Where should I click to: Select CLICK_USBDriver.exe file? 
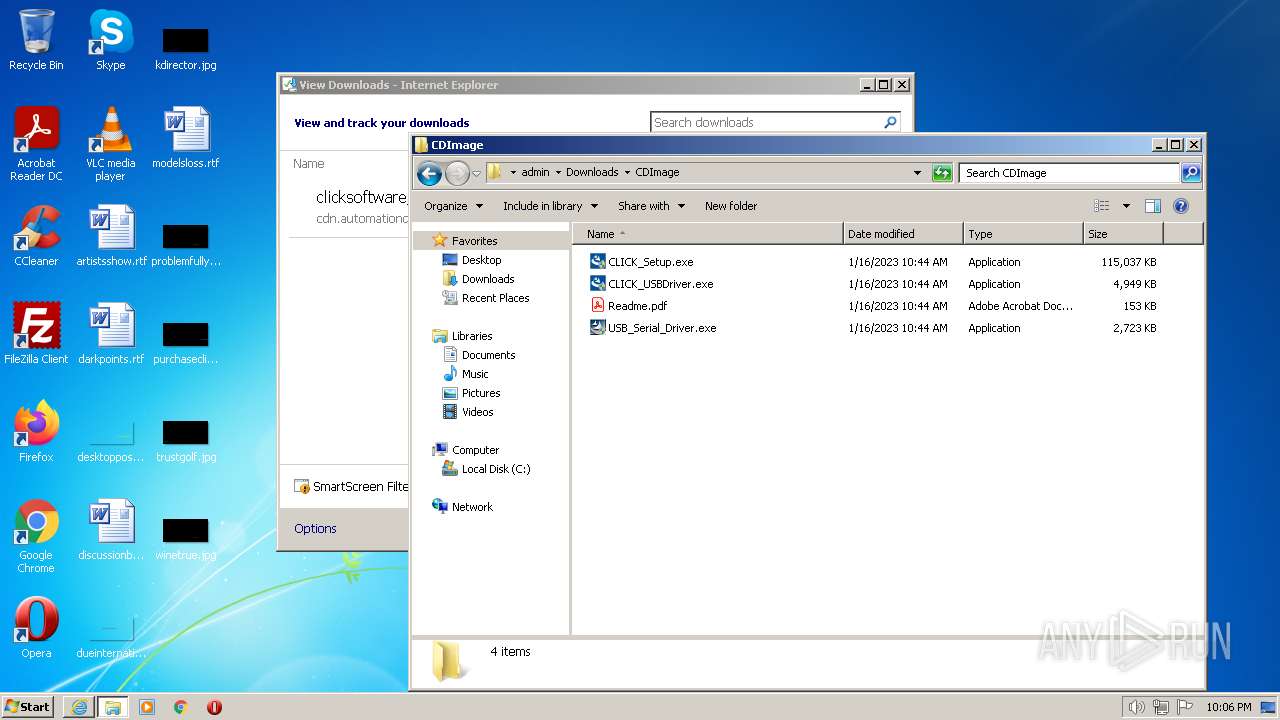[x=652, y=284]
